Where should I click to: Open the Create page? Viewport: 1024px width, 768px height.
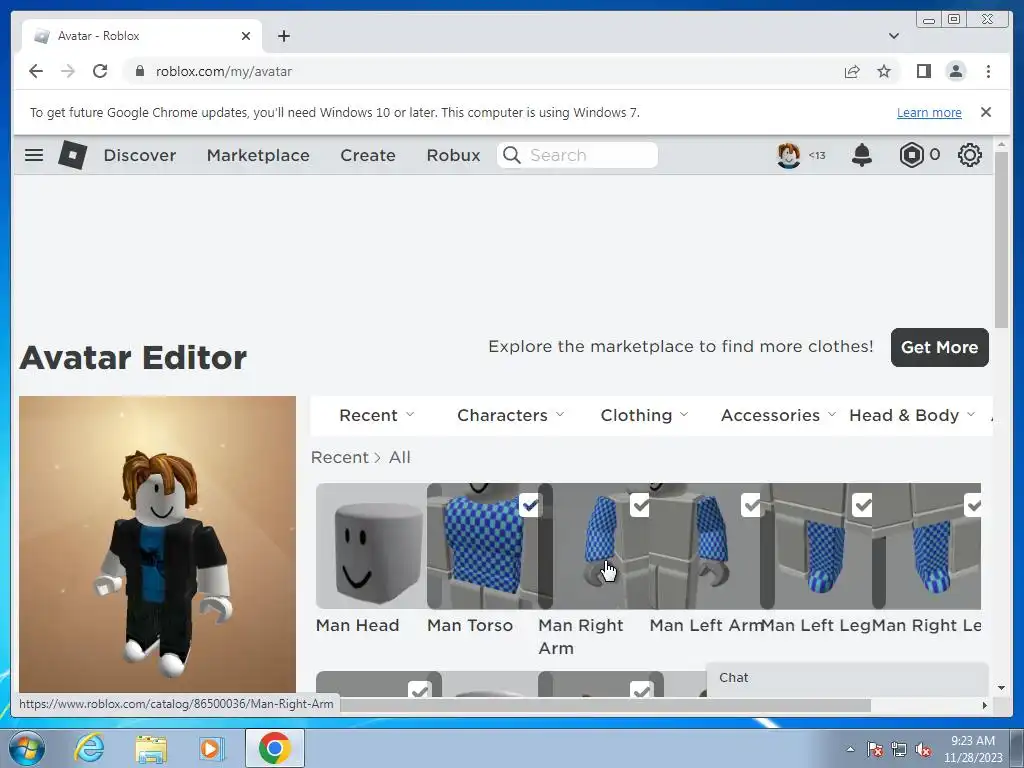point(368,155)
